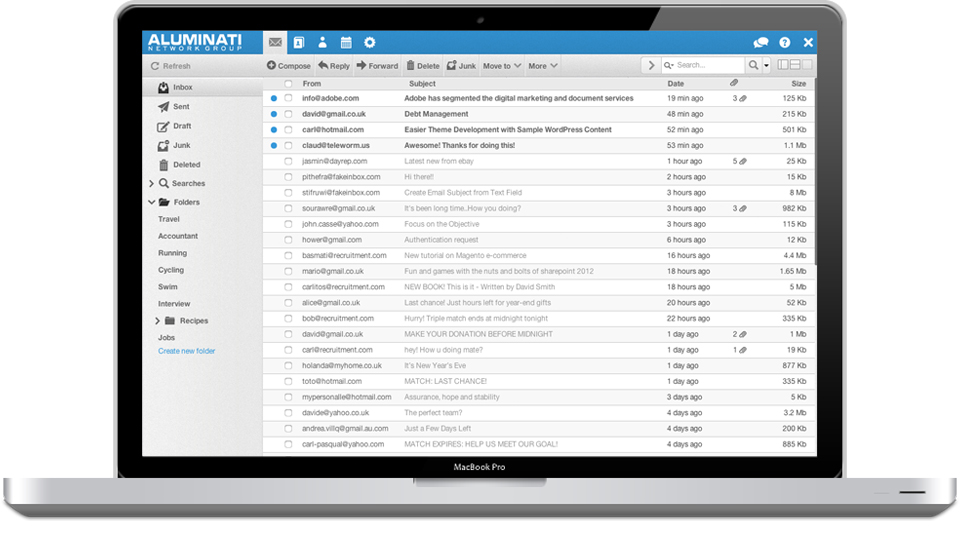This screenshot has width=960, height=533.
Task: Click the Create new folder link
Action: [186, 351]
